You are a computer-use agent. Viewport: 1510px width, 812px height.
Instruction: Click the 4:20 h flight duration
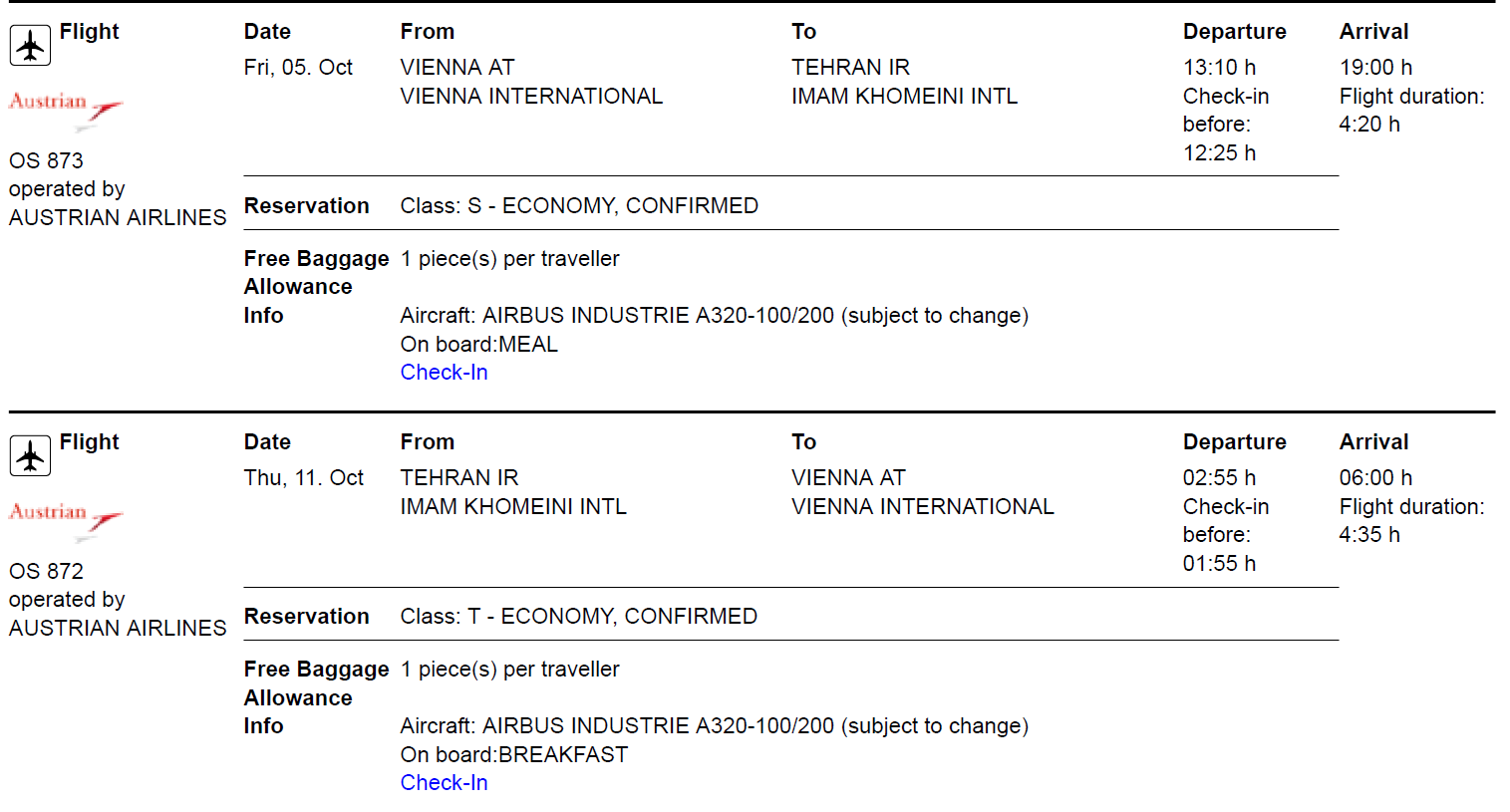[x=1369, y=124]
